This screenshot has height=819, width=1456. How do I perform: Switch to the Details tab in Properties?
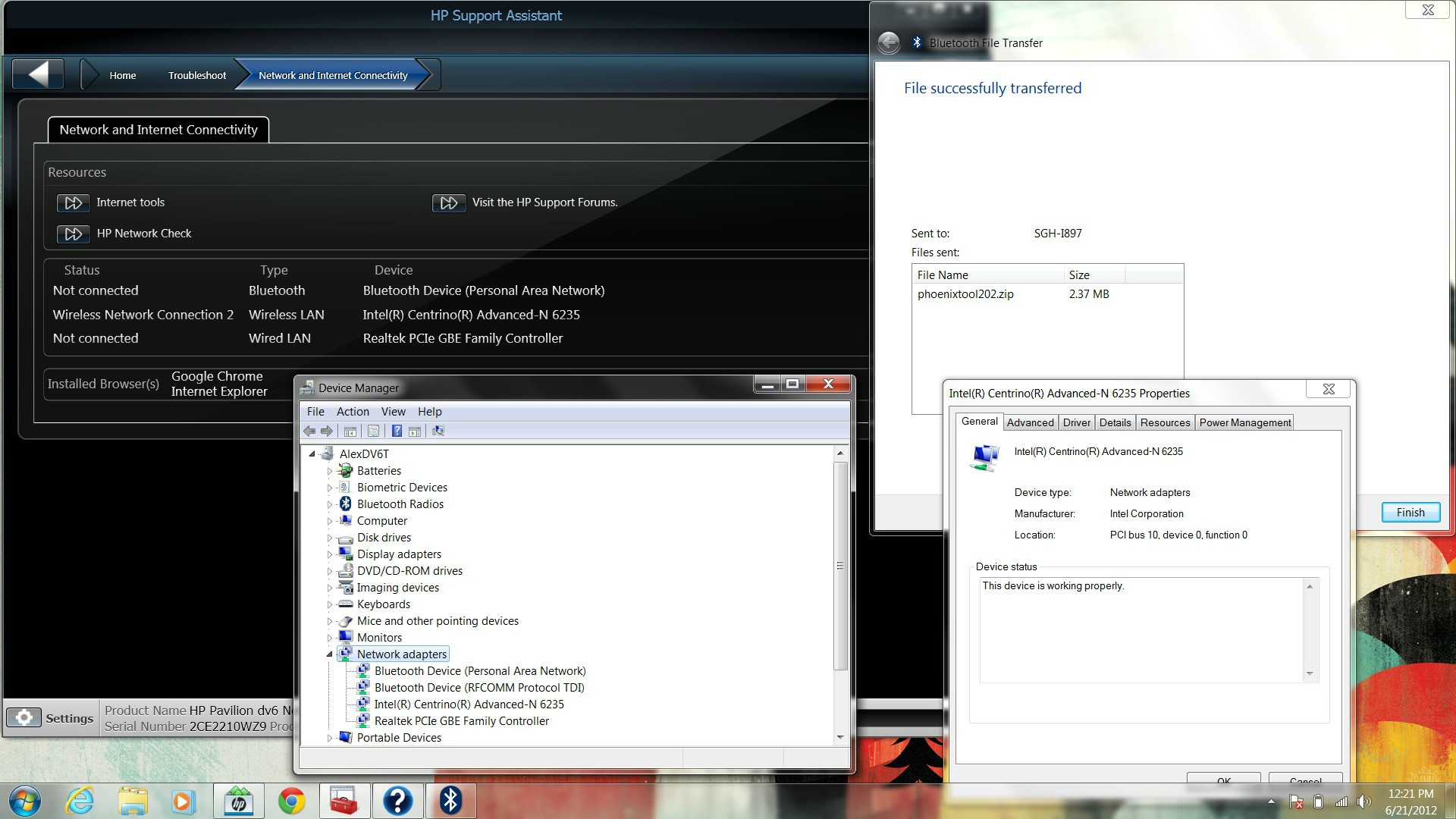coord(1115,422)
